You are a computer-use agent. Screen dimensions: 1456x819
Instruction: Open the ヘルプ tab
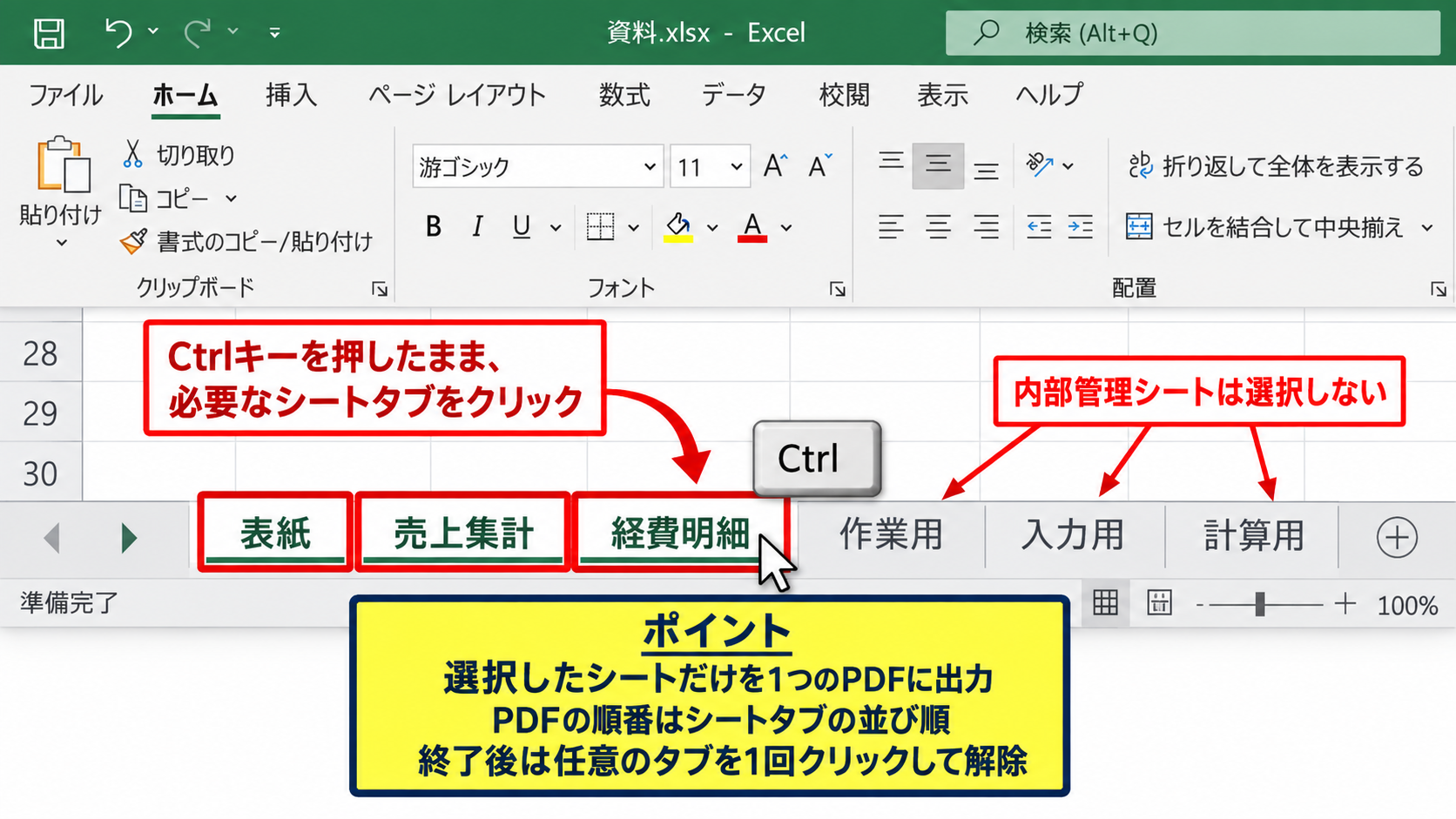[1048, 94]
